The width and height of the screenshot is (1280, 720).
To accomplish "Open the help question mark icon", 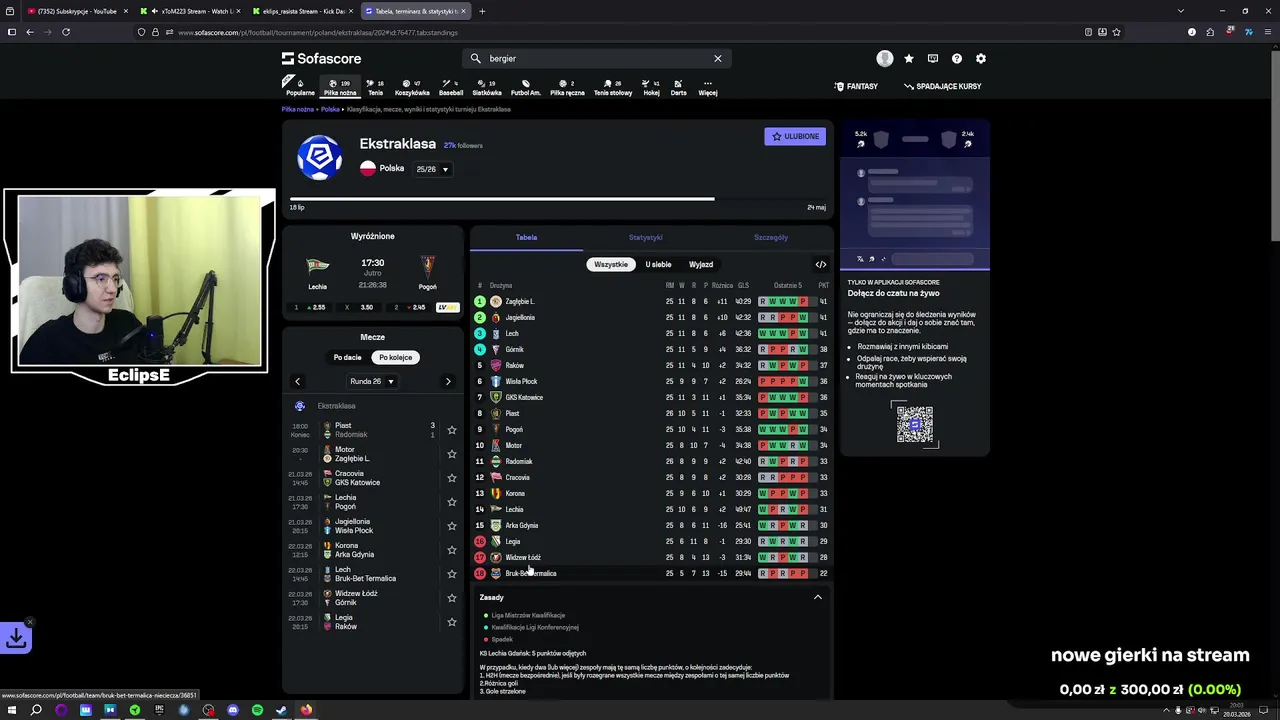I will pos(957,59).
